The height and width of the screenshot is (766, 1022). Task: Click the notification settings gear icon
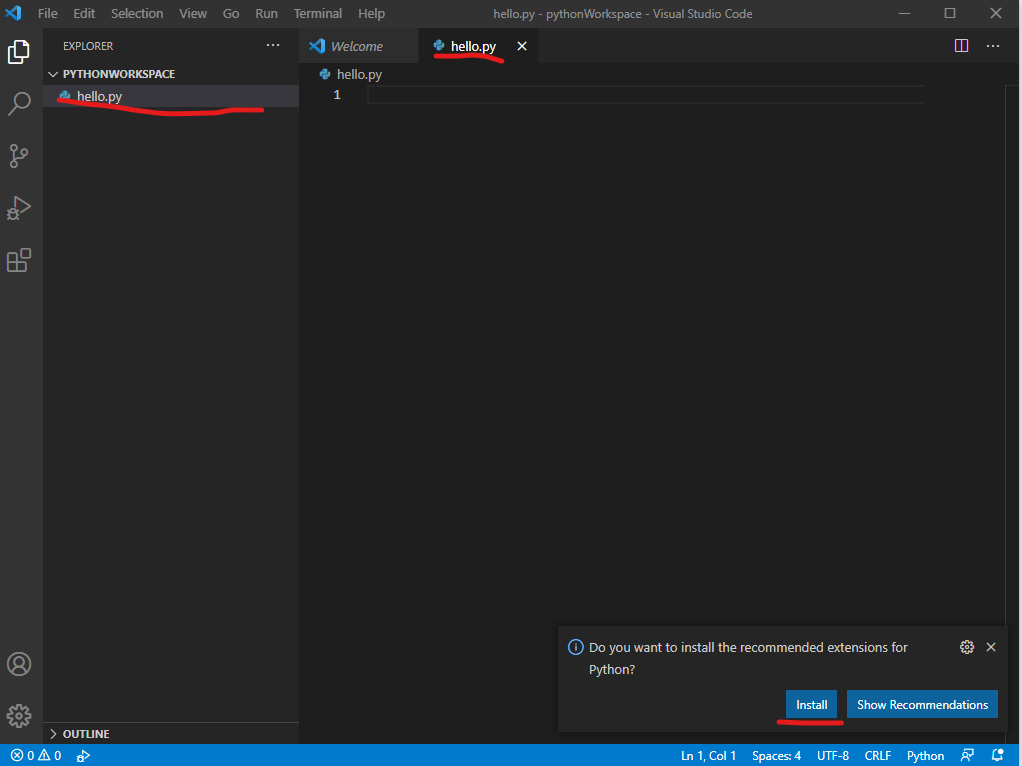[x=967, y=647]
